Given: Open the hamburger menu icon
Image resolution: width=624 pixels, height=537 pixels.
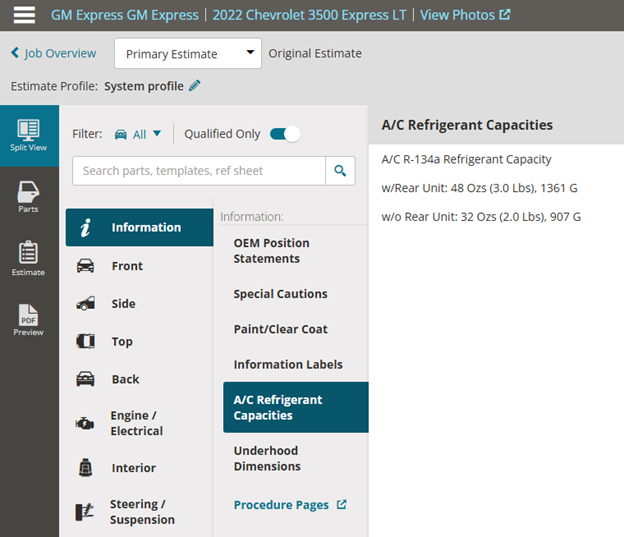Looking at the screenshot, I should (24, 15).
